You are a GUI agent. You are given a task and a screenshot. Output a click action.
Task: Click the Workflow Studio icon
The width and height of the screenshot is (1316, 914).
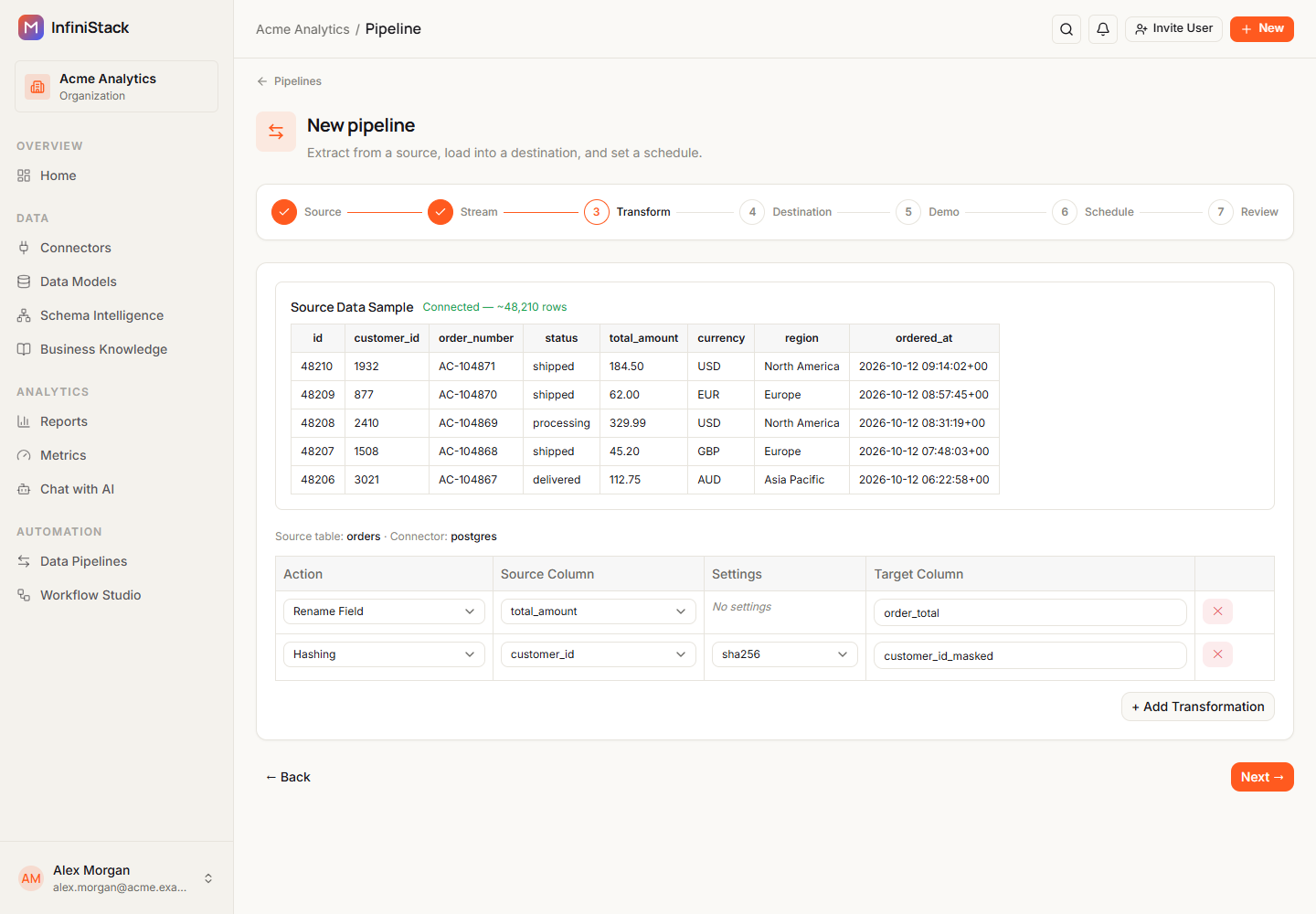coord(24,595)
